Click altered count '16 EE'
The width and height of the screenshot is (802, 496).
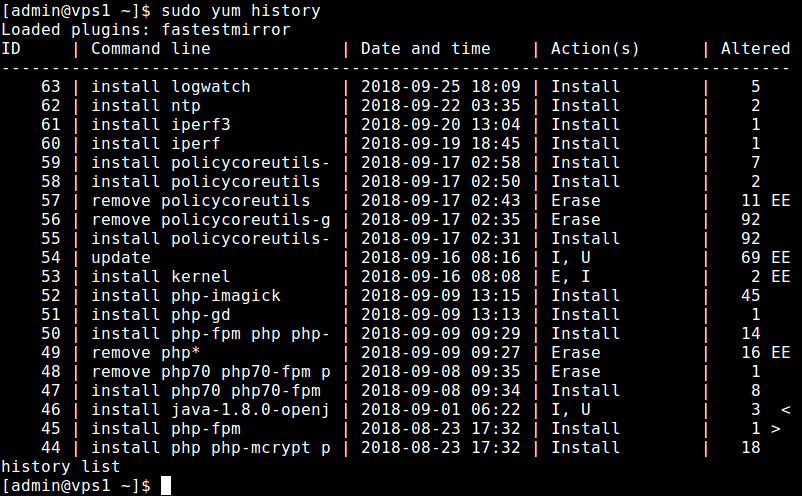click(x=766, y=353)
